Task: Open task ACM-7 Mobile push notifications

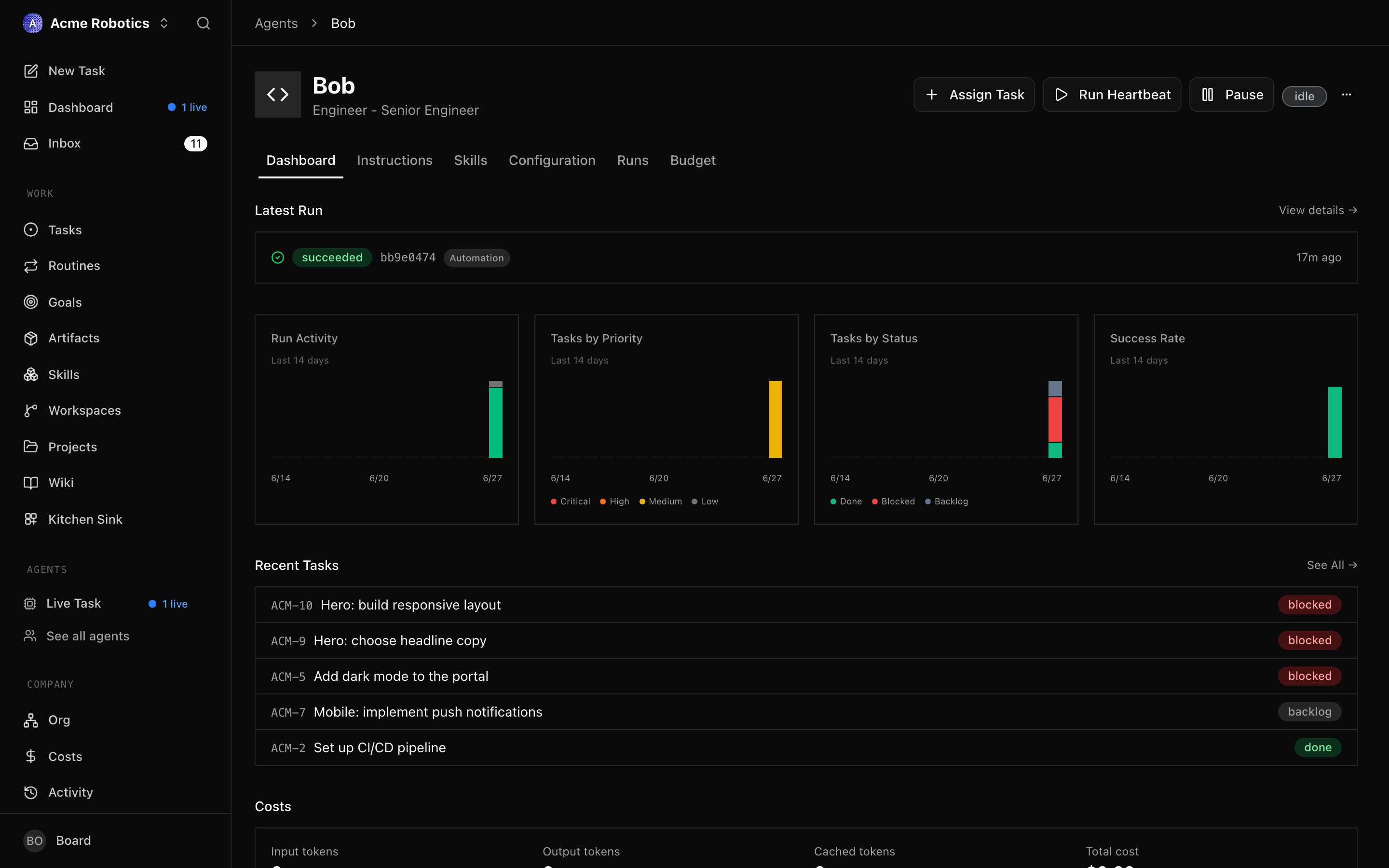Action: [x=806, y=712]
